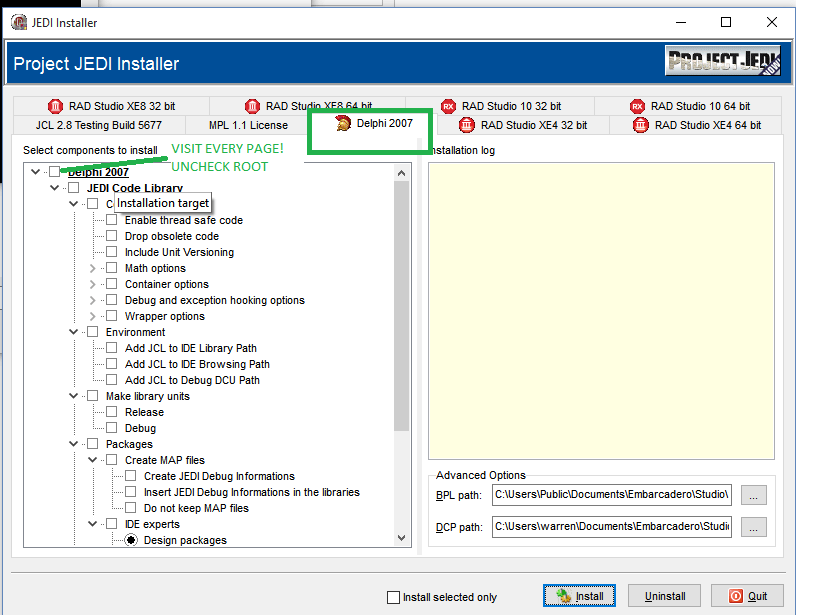Check the Packages node checkbox
Image resolution: width=814 pixels, height=615 pixels.
click(92, 444)
